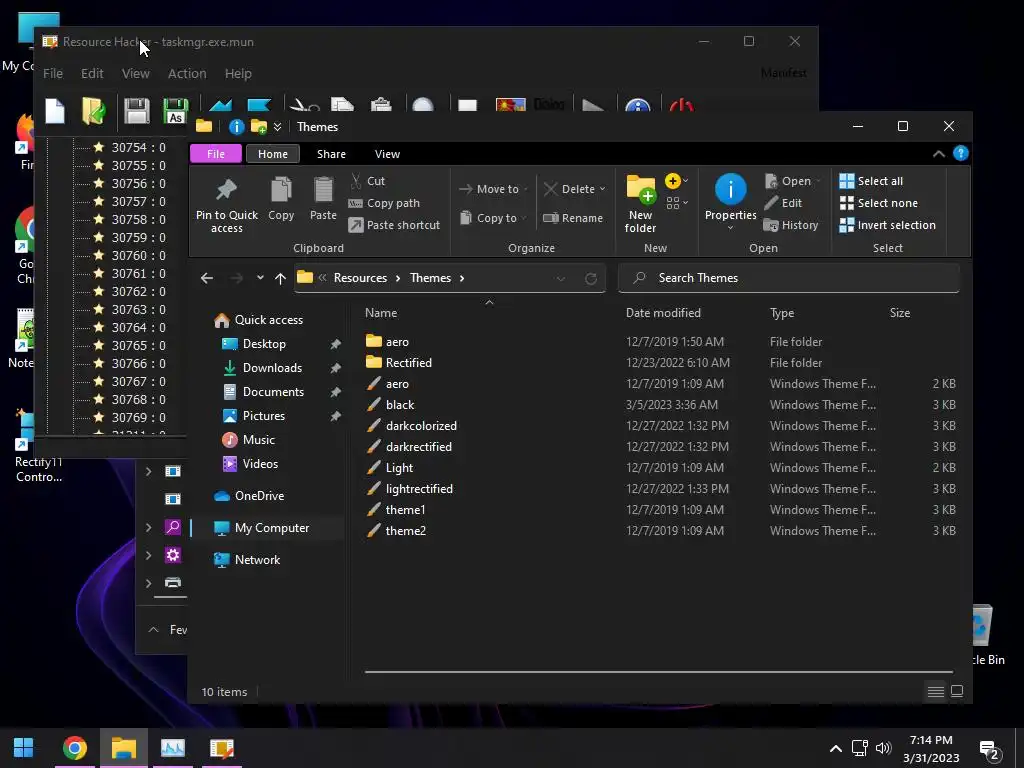Image resolution: width=1024 pixels, height=768 pixels.
Task: Open the Delete dropdown arrow
Action: 602,189
